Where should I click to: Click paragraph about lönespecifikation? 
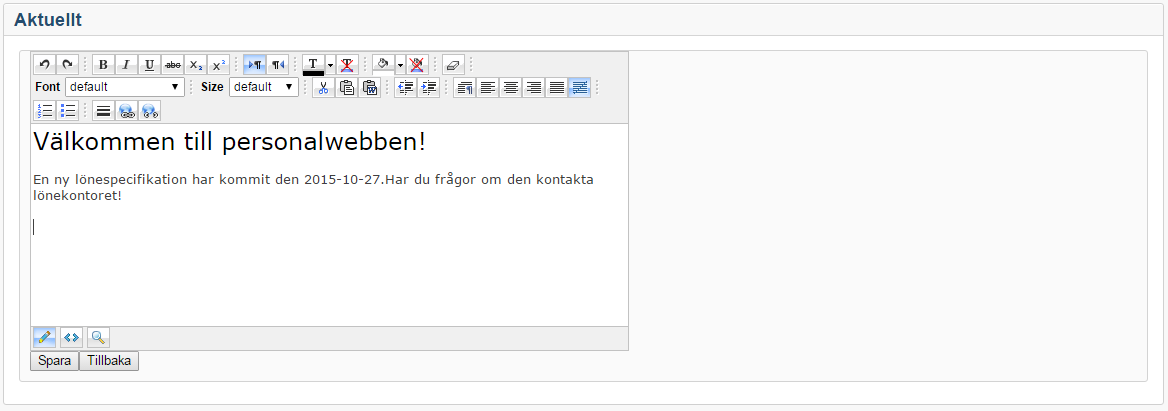tap(314, 188)
